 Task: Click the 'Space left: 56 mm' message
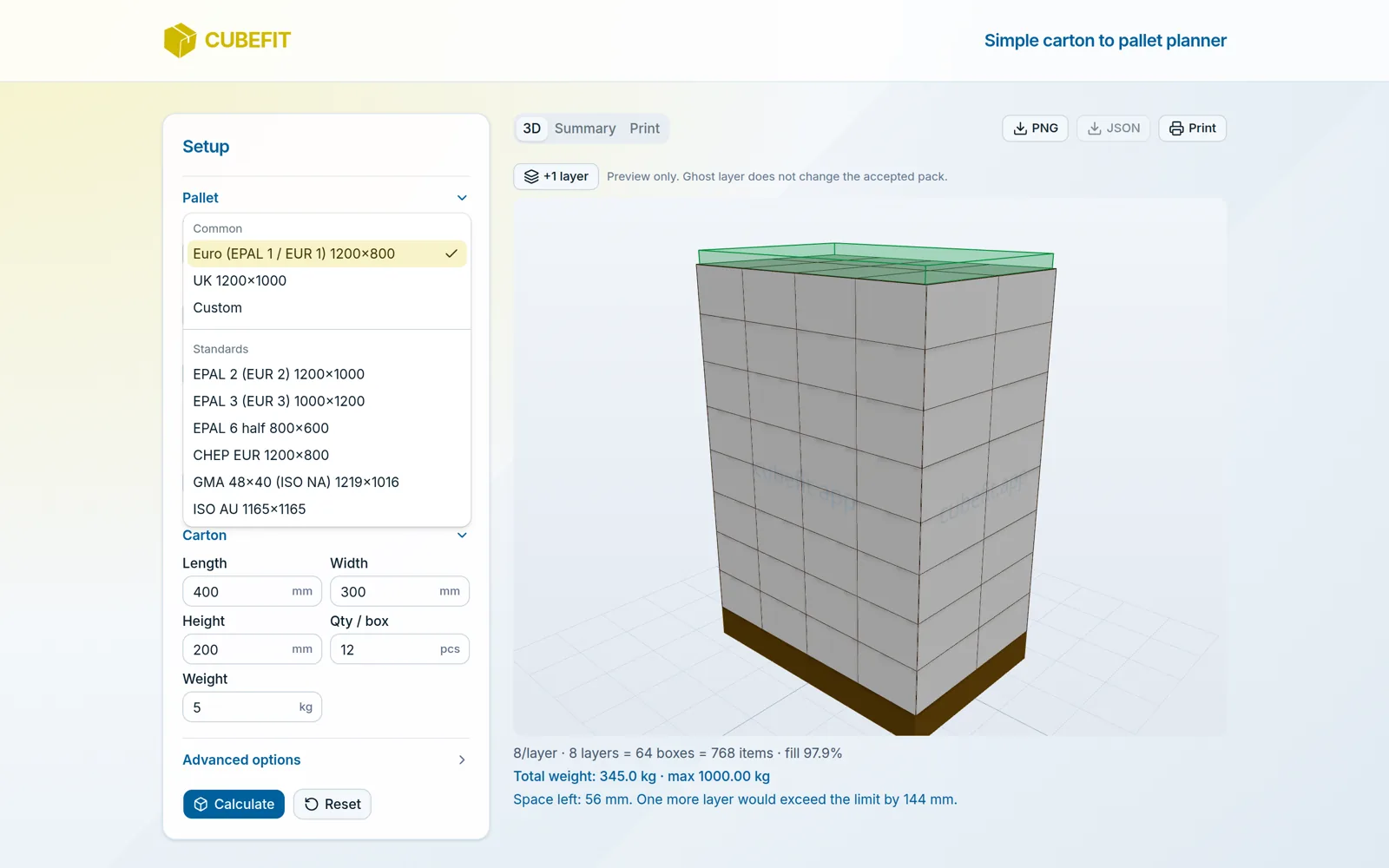[x=734, y=799]
